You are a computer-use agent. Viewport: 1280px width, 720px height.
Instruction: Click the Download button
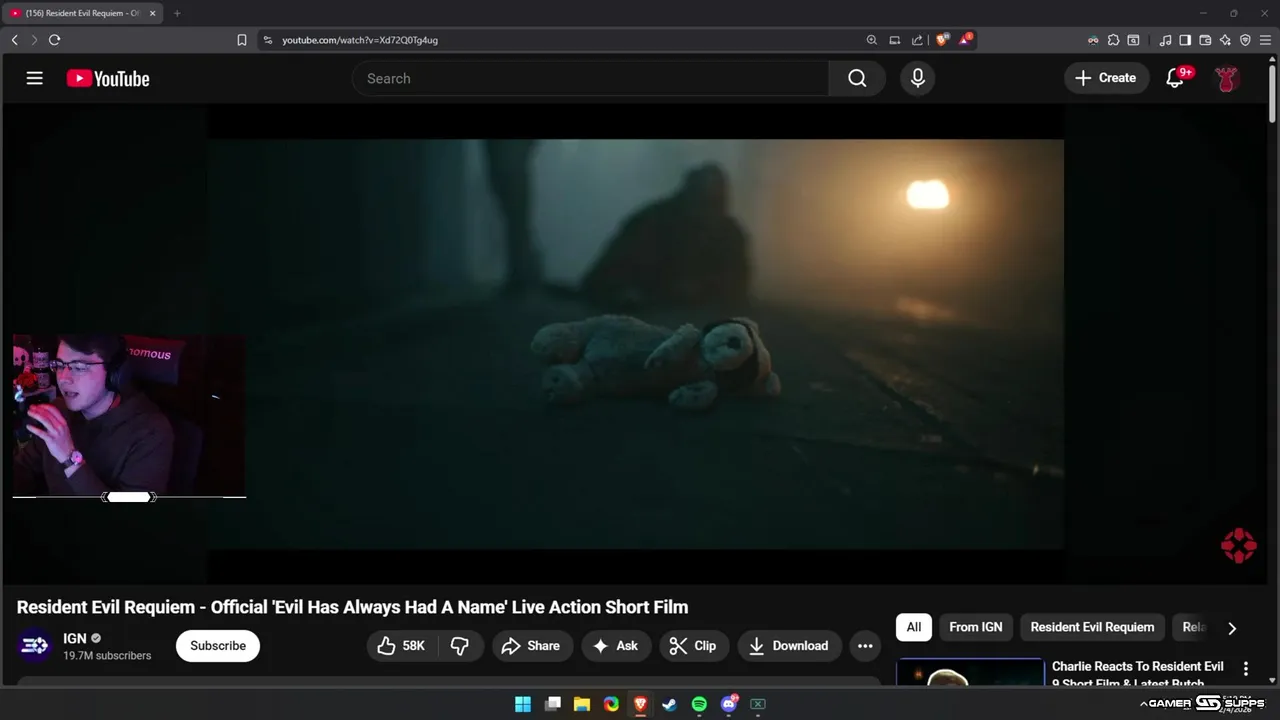789,646
